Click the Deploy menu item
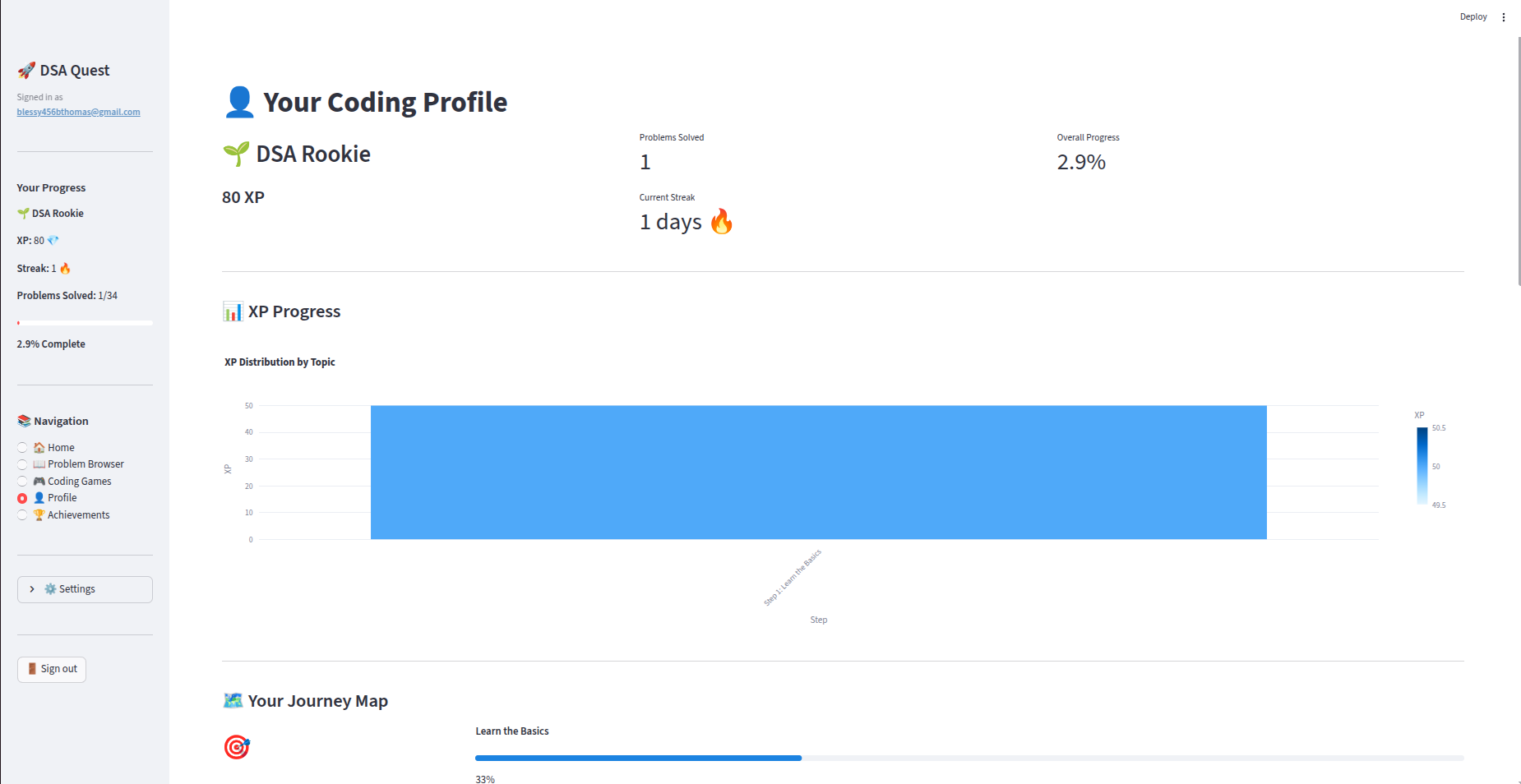 pos(1472,17)
